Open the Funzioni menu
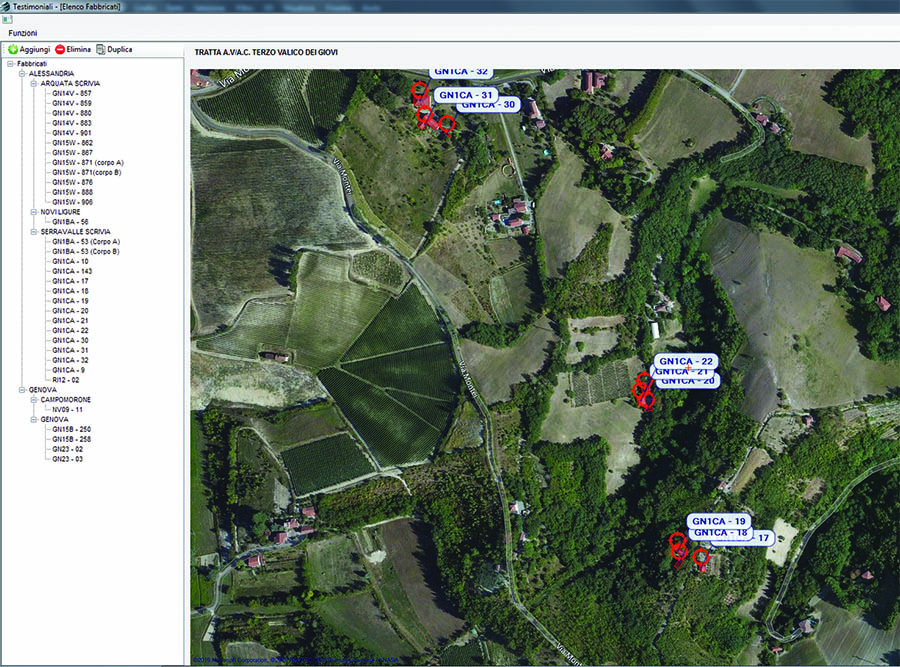Screen dimensions: 900x667 tap(22, 33)
